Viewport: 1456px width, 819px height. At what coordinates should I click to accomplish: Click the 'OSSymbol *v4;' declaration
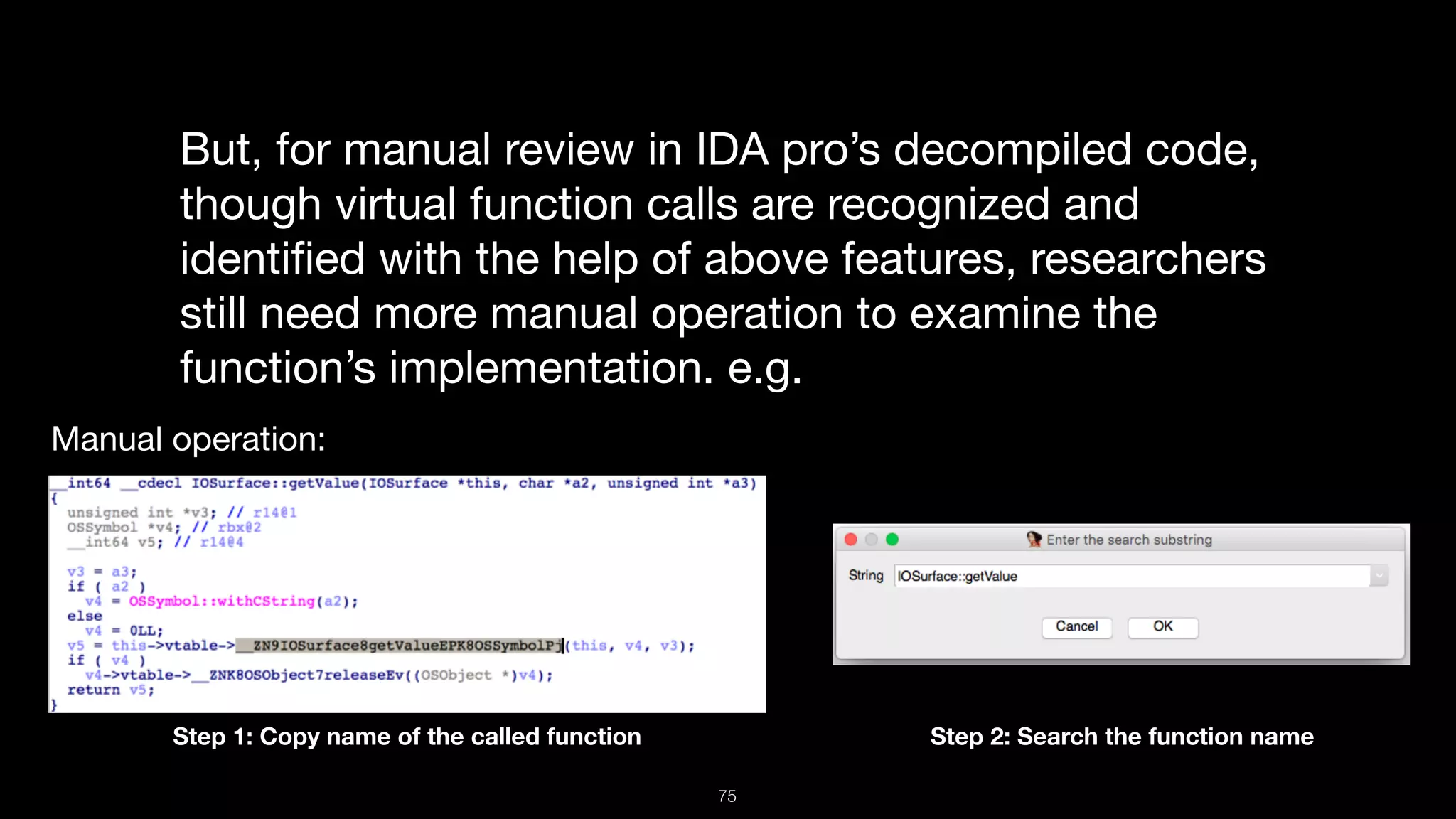(124, 528)
